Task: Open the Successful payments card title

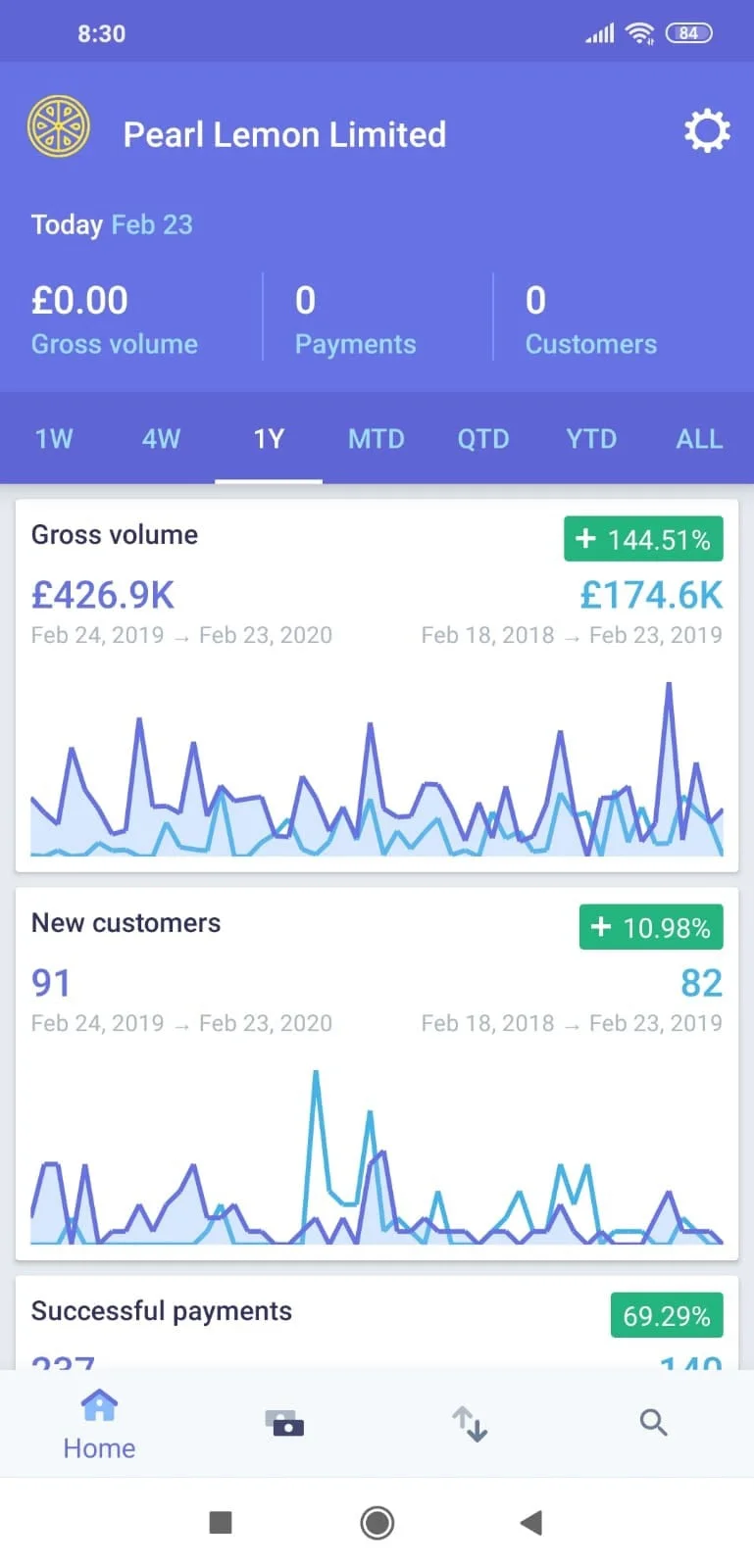Action: [x=162, y=1311]
